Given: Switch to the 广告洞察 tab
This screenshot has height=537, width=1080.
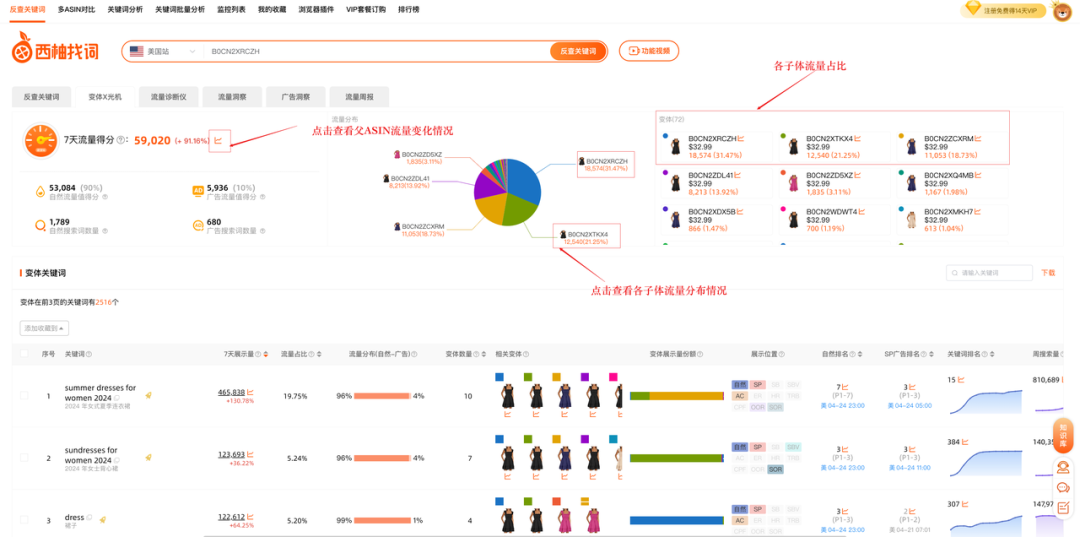Looking at the screenshot, I should tap(295, 98).
